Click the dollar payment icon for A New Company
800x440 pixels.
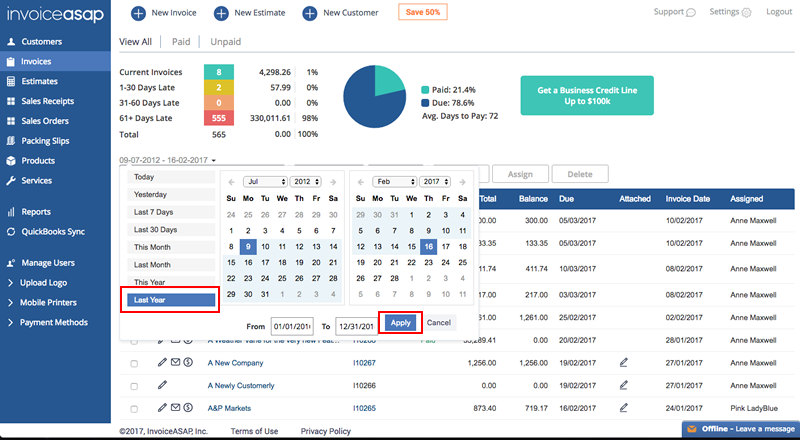pyautogui.click(x=188, y=361)
